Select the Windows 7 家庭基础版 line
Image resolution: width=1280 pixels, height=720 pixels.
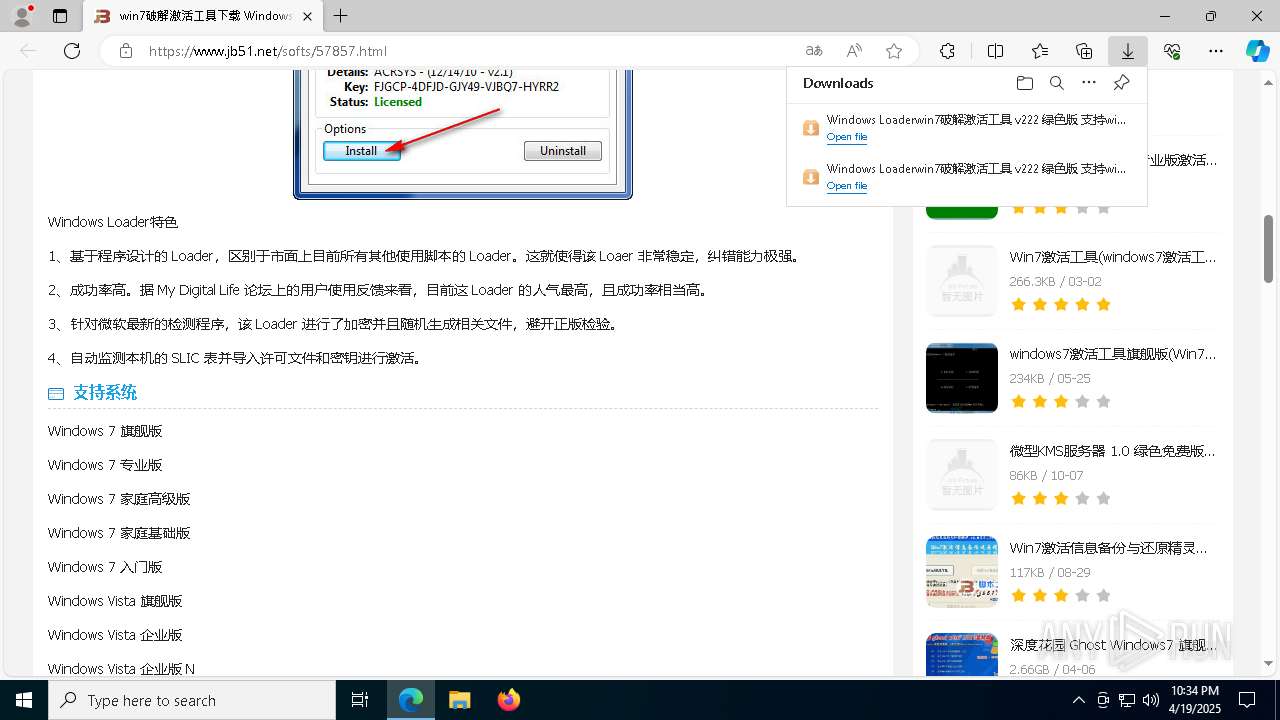[119, 533]
